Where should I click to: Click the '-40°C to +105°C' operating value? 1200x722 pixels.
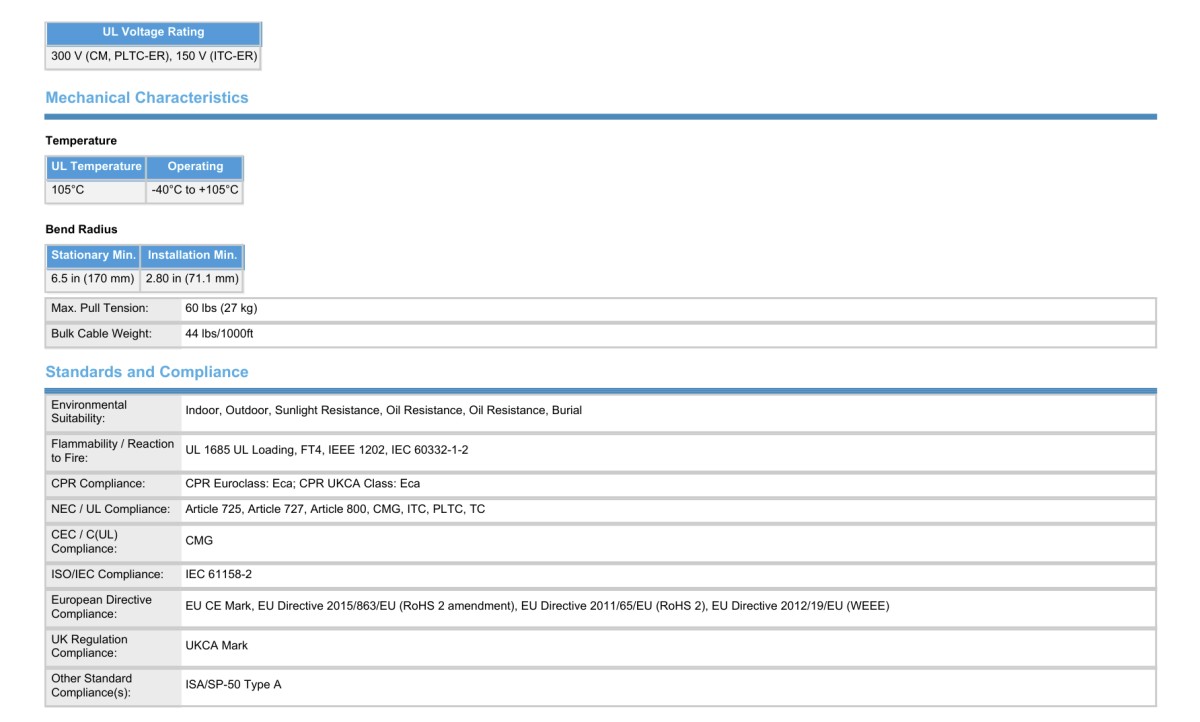coord(195,190)
